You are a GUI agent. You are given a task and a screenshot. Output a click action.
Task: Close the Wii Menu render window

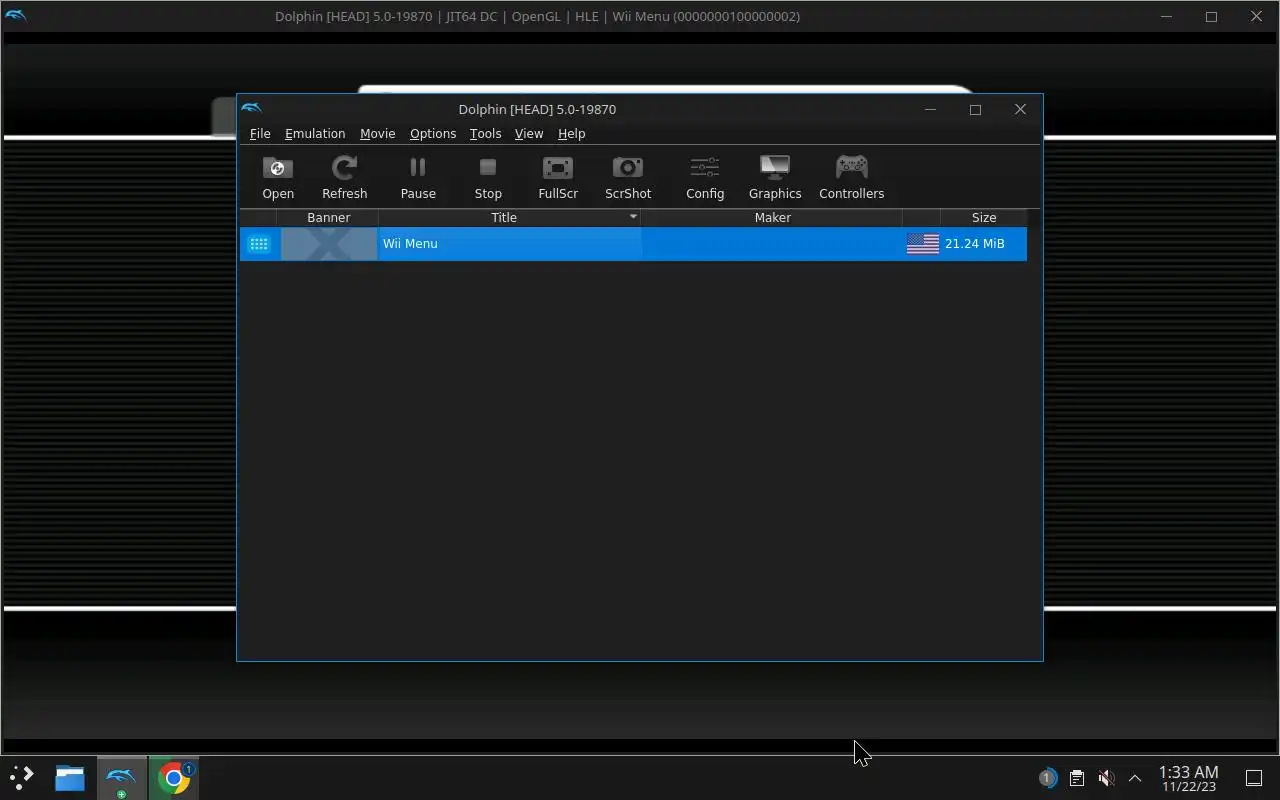tap(1257, 16)
